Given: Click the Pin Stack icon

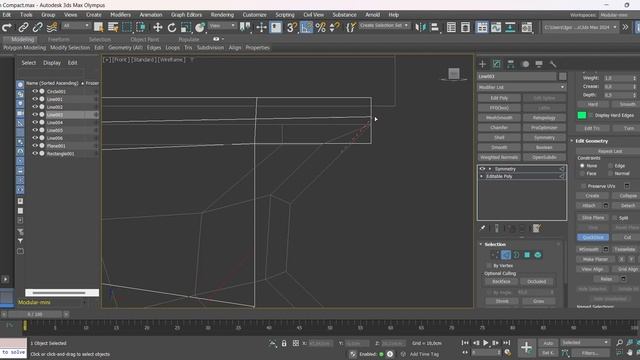Looking at the screenshot, I should point(482,228).
